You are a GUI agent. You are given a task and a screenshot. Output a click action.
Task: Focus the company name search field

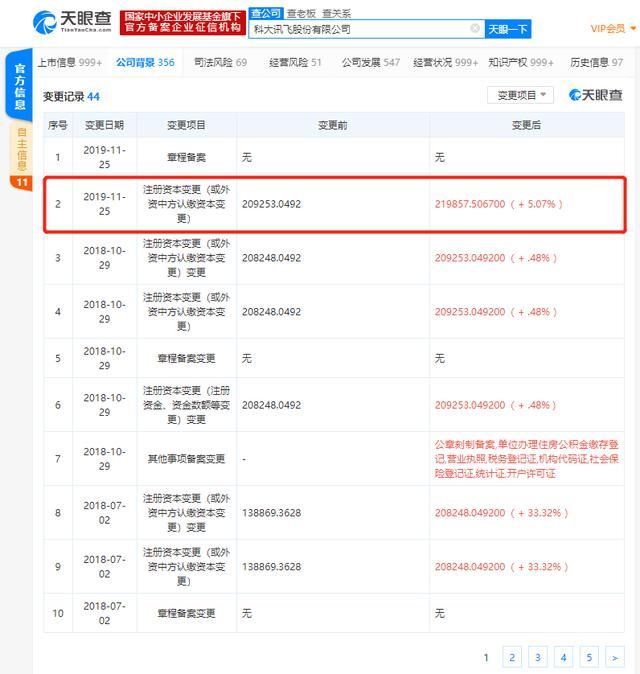click(366, 29)
